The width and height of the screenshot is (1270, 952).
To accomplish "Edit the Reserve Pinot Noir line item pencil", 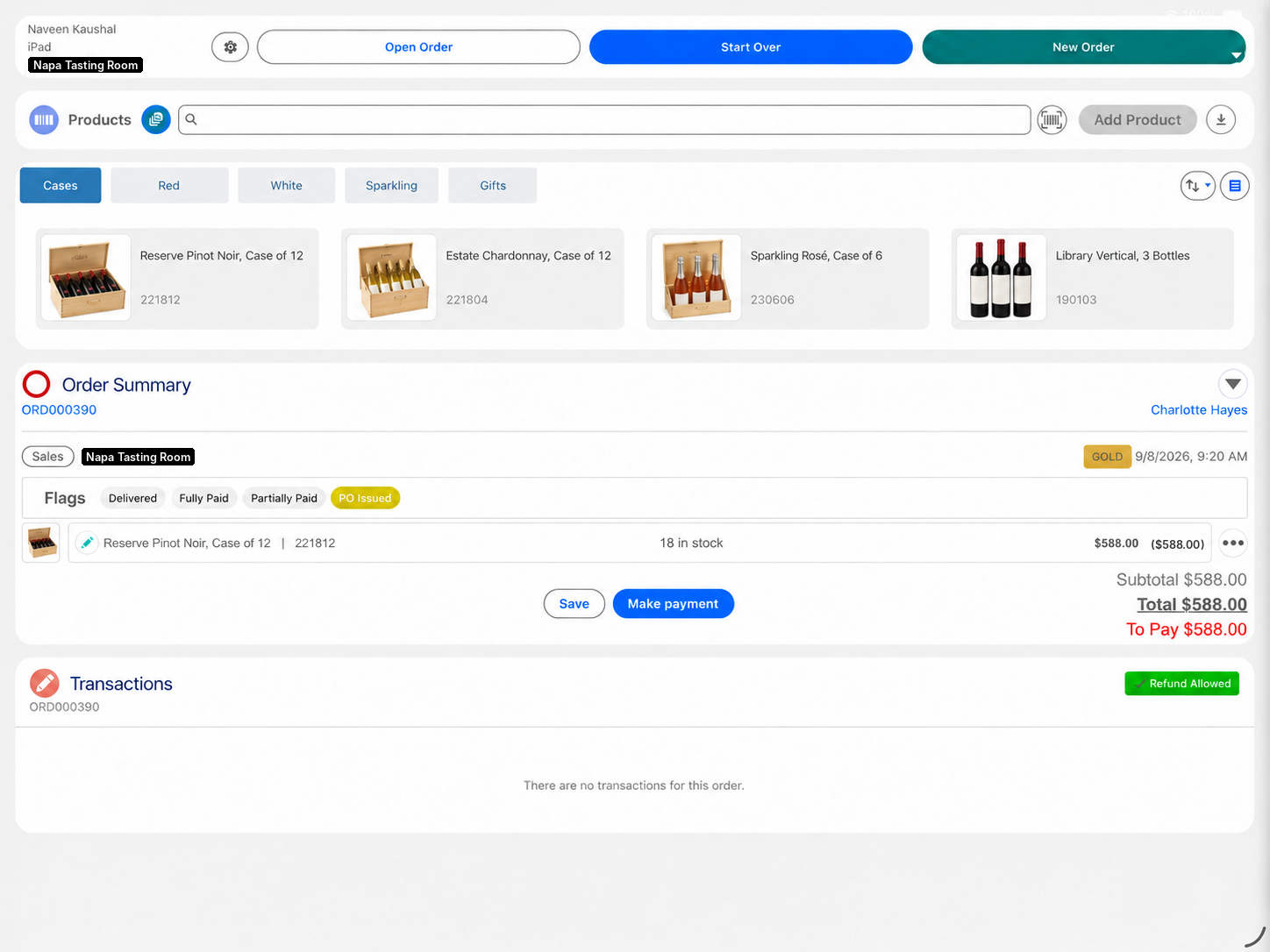I will [x=87, y=543].
